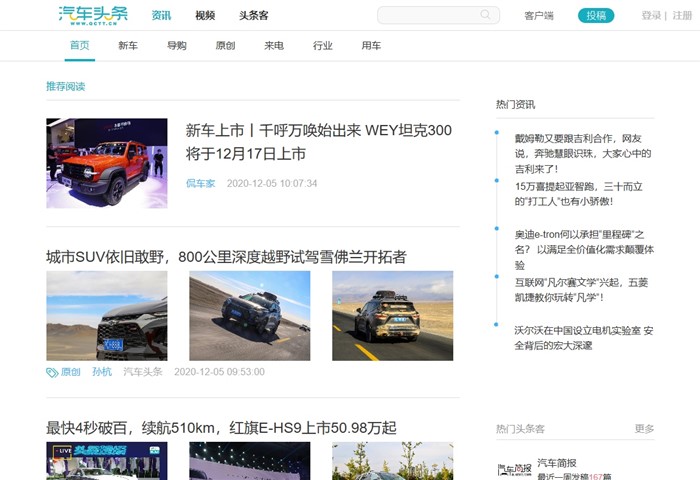Open 城市SUV依旧敢野 article headline
This screenshot has height=480, width=700.
click(226, 257)
